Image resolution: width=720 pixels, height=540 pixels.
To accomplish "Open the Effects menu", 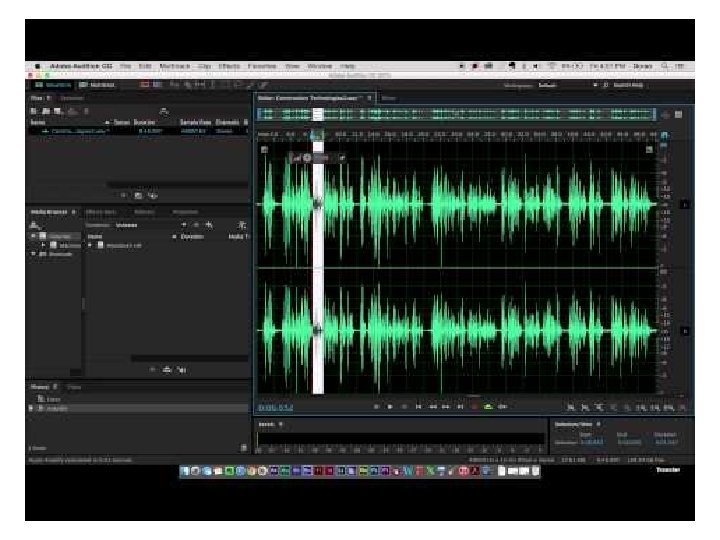I will (229, 66).
